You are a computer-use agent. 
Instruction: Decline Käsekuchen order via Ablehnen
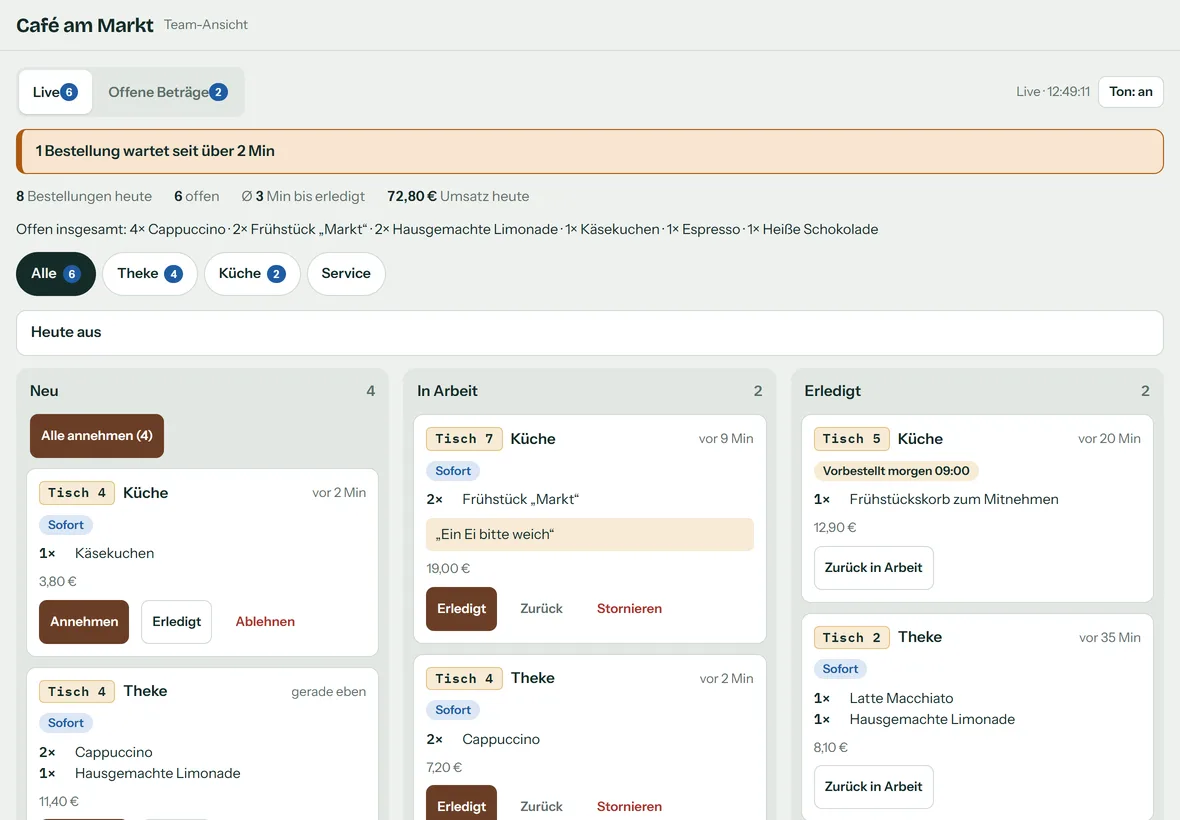(x=265, y=621)
